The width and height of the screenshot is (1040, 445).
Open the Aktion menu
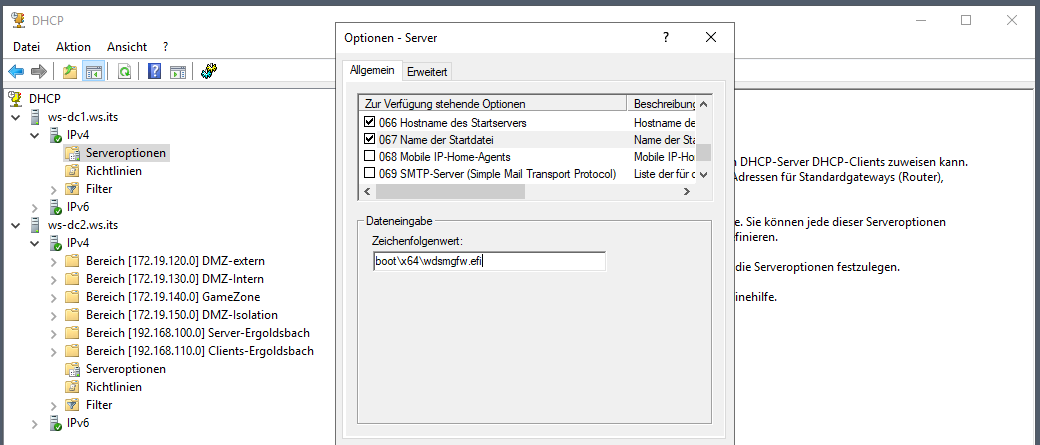[x=74, y=46]
